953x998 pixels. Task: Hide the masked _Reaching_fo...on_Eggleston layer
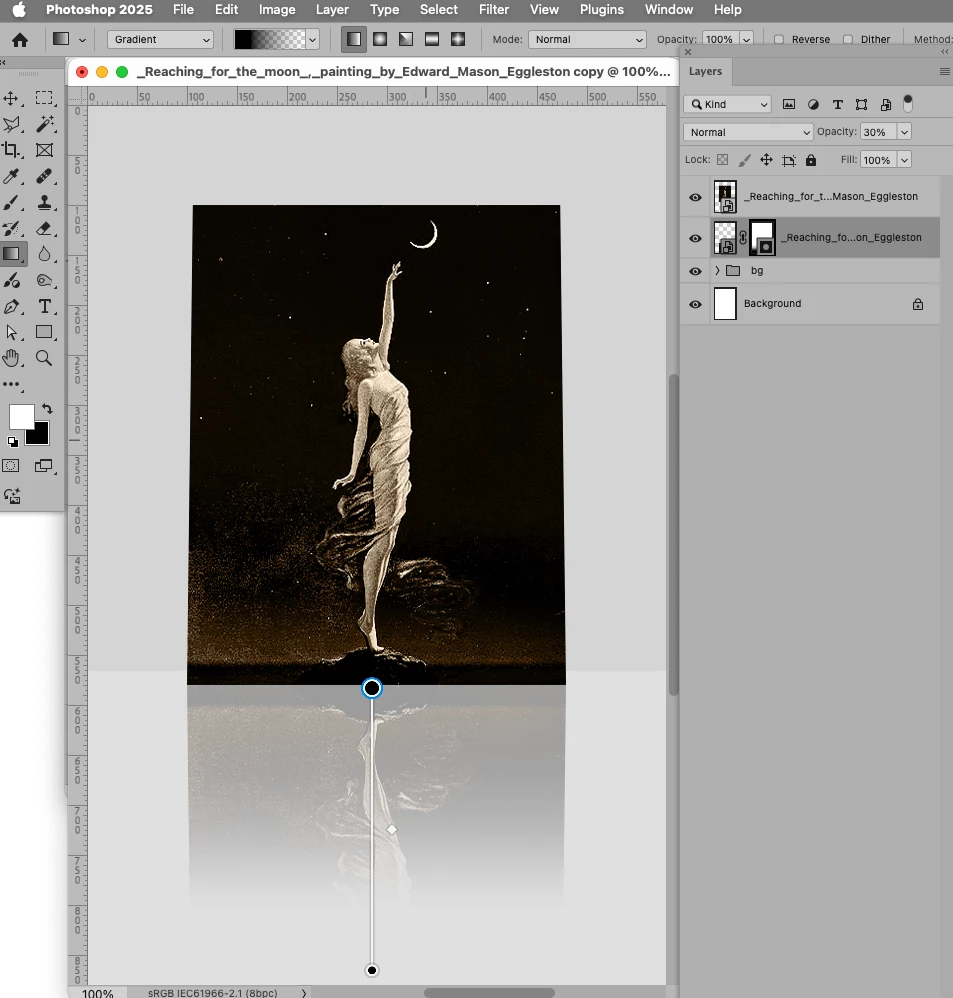point(695,238)
